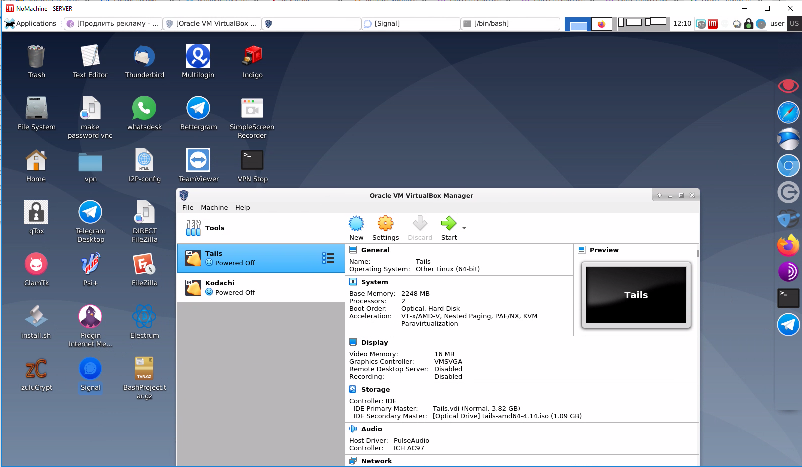Click the US keyboard layout indicator
The height and width of the screenshot is (467, 802).
(794, 24)
